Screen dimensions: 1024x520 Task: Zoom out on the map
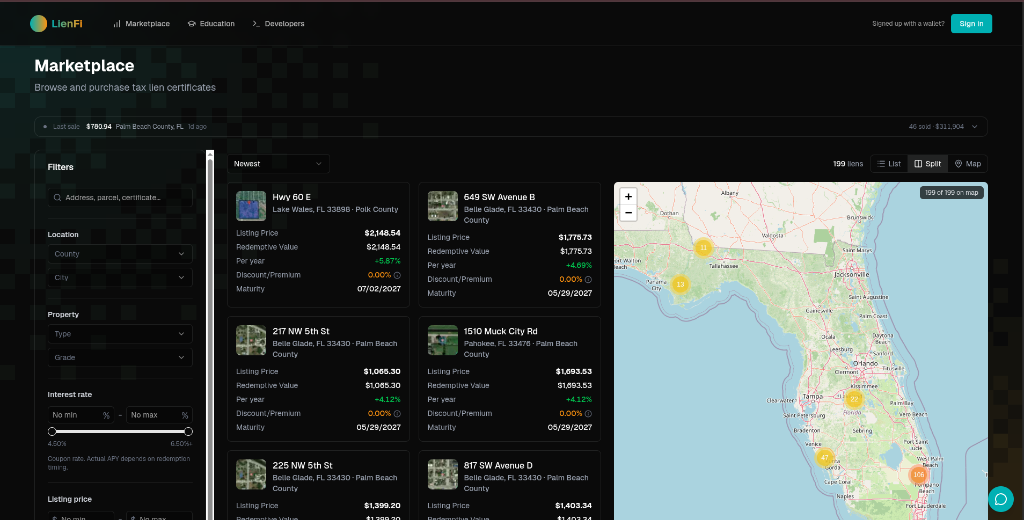click(x=628, y=213)
